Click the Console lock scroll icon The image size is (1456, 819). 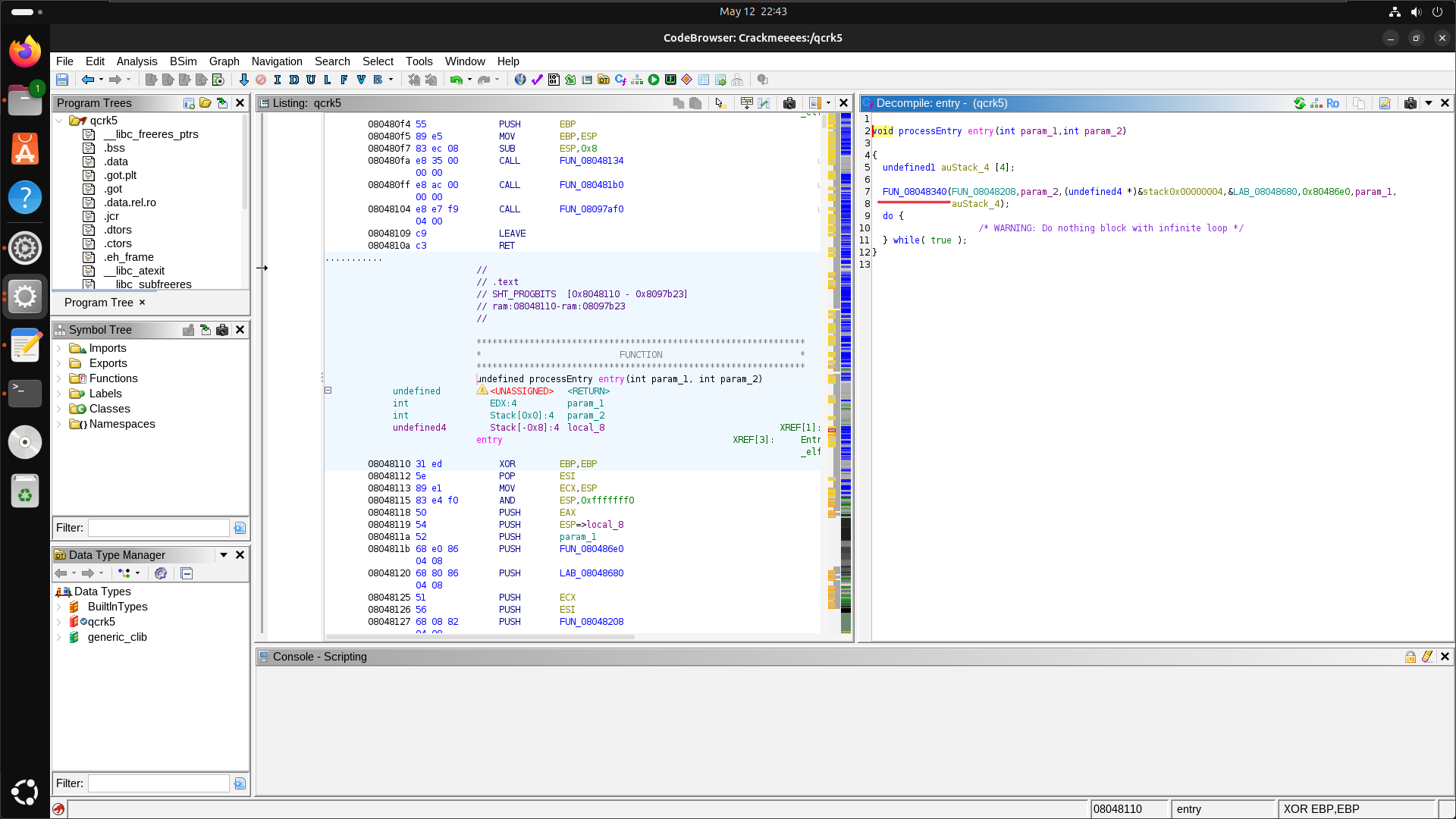point(1410,657)
